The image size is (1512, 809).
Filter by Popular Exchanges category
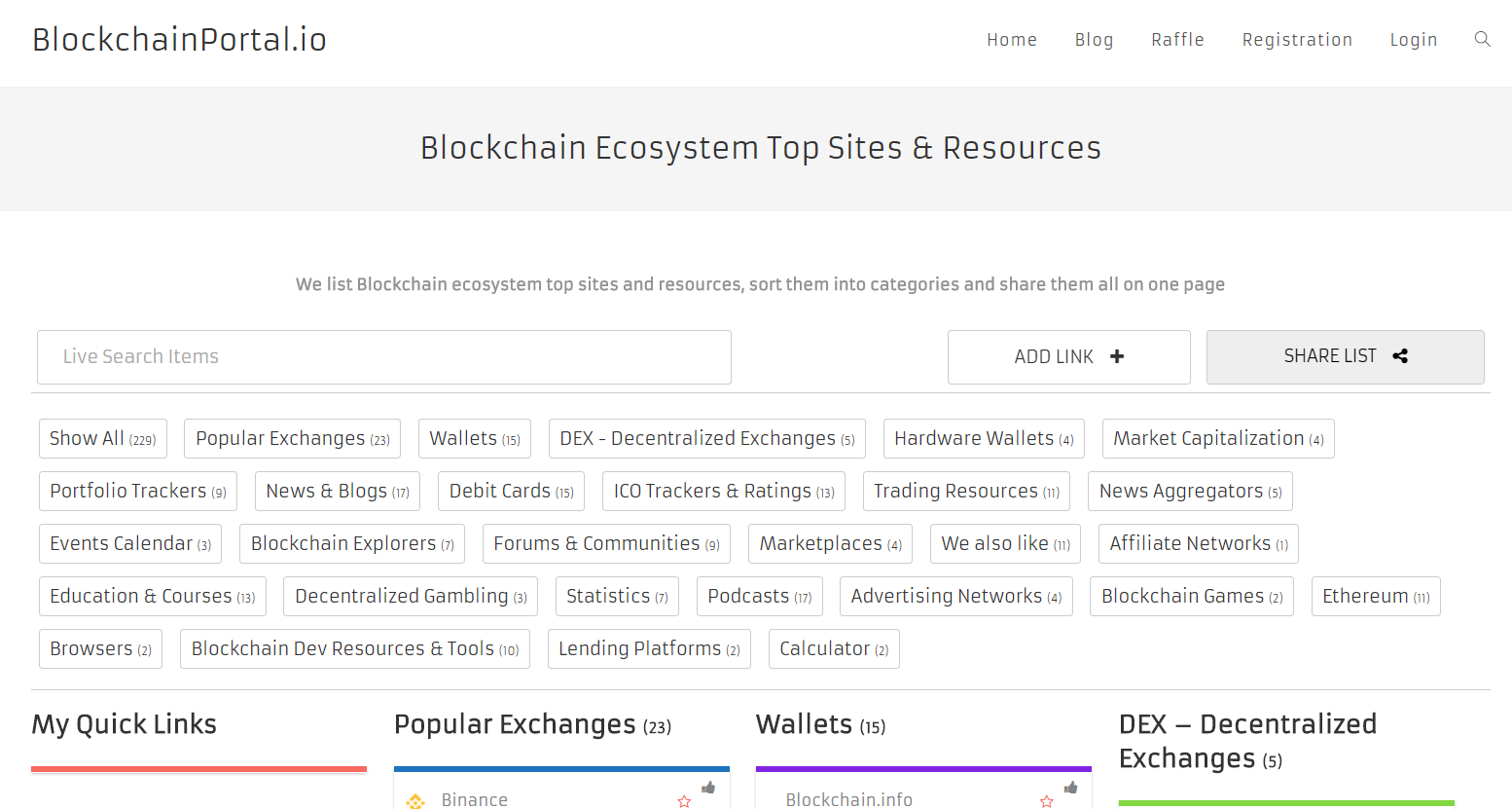[292, 439]
